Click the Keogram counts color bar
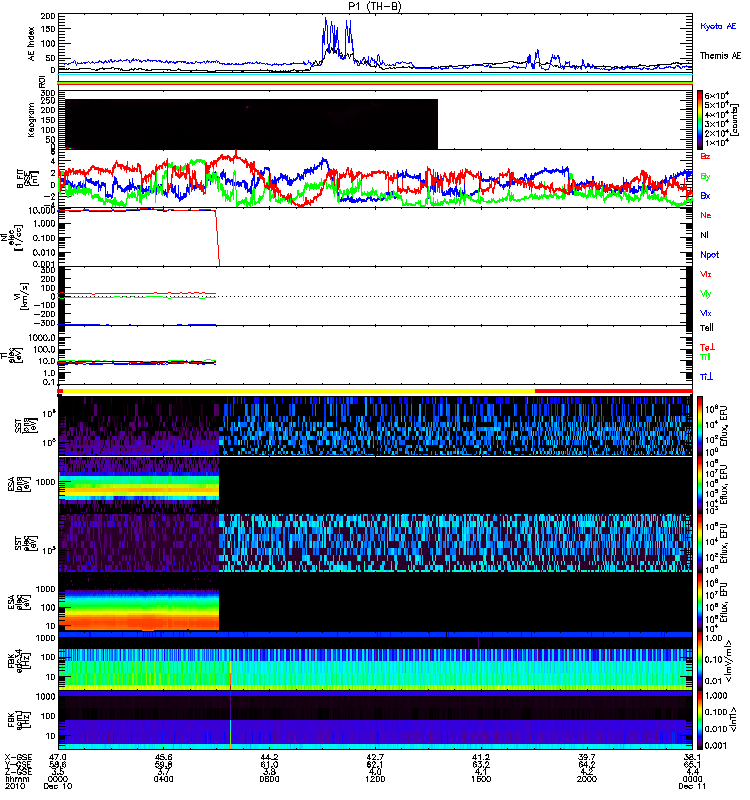Viewport: 750px width, 800px height. tap(700, 120)
